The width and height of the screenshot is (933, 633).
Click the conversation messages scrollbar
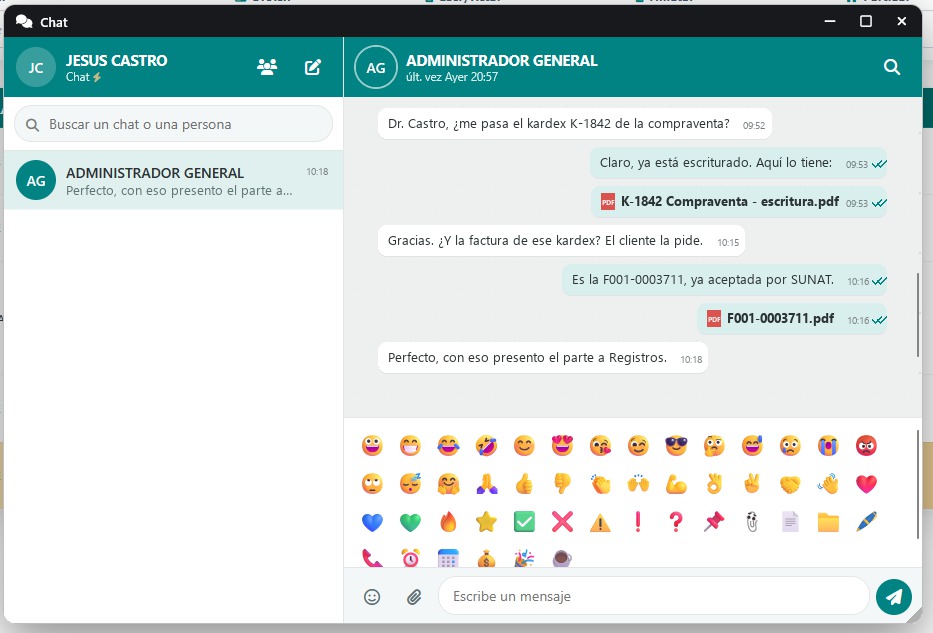[919, 315]
